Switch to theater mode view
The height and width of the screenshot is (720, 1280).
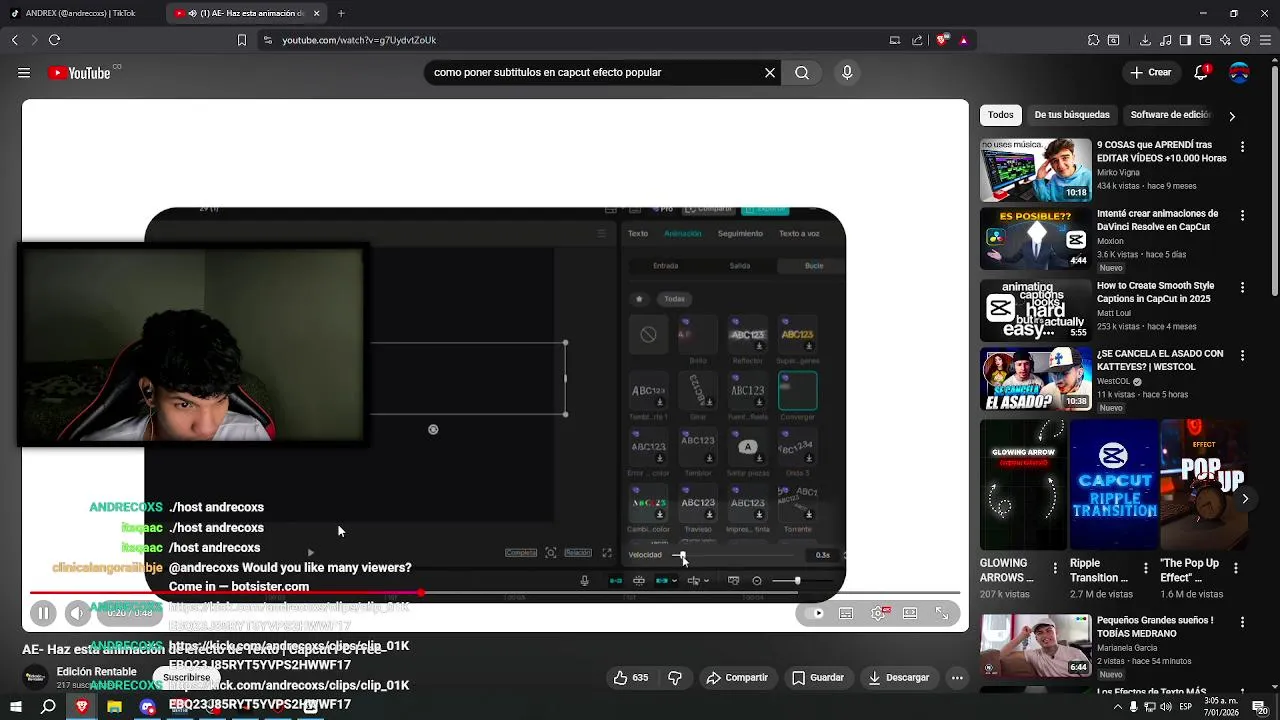[x=910, y=613]
